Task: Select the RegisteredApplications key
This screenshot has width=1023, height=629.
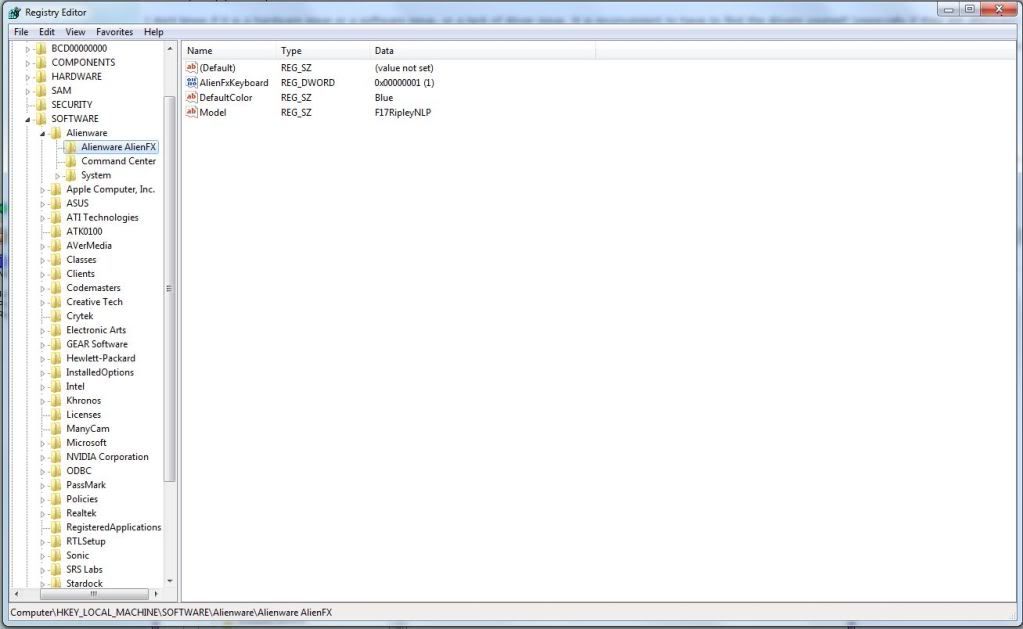Action: pos(114,527)
